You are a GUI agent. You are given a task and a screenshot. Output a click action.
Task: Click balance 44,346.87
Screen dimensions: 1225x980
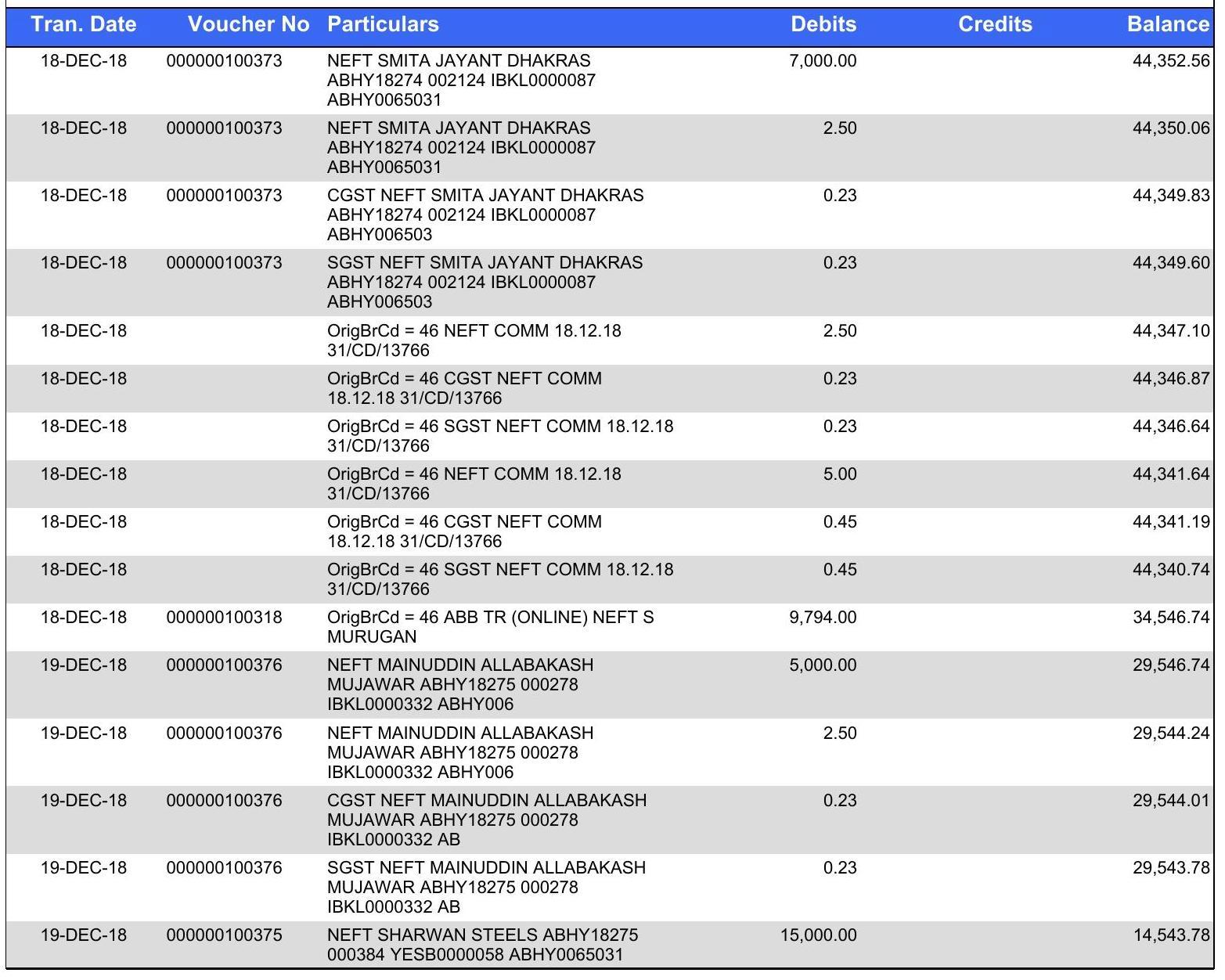click(x=1171, y=379)
